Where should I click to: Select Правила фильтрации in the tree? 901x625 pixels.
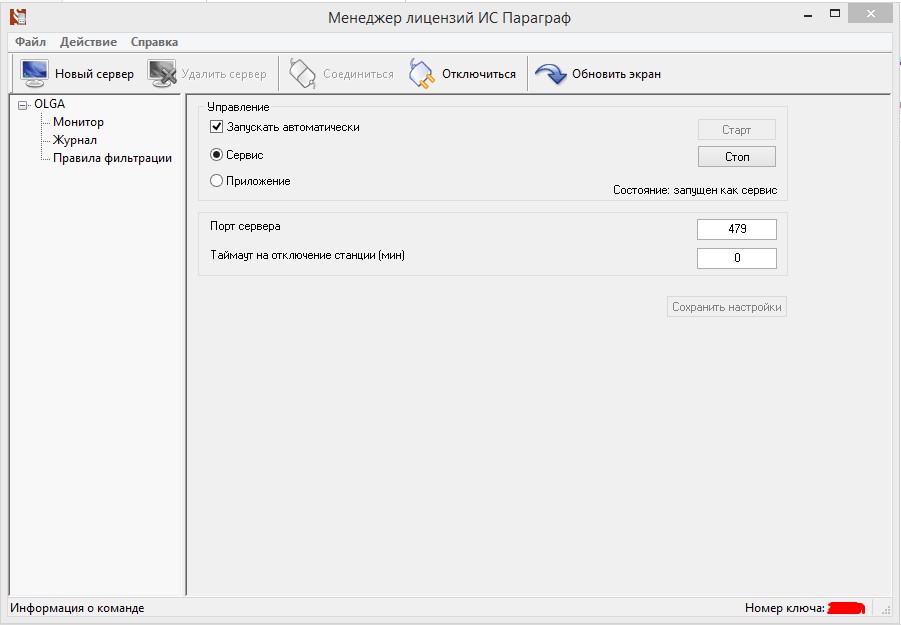(x=112, y=158)
